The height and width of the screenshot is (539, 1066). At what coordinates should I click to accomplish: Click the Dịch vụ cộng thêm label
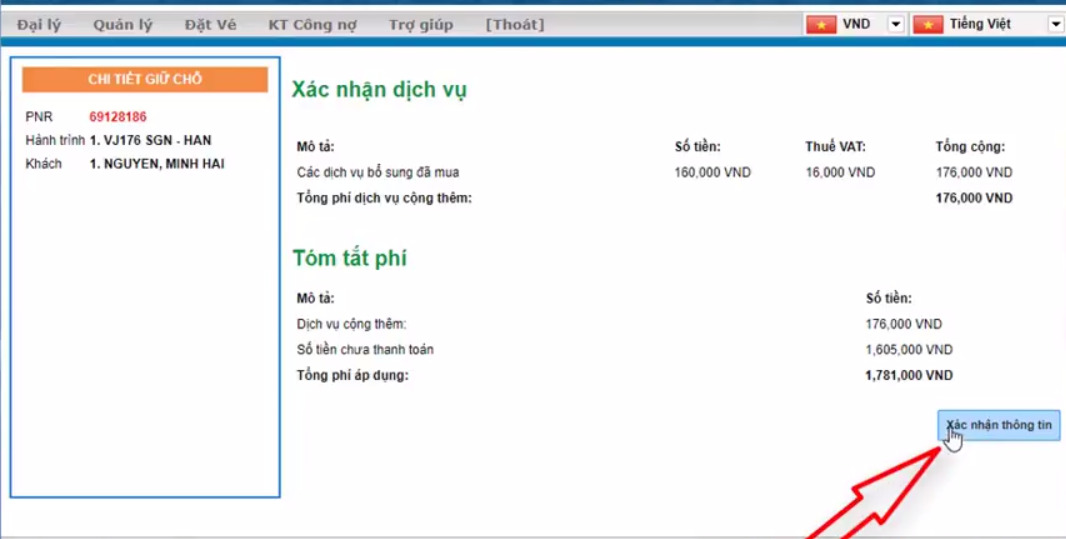(351, 325)
